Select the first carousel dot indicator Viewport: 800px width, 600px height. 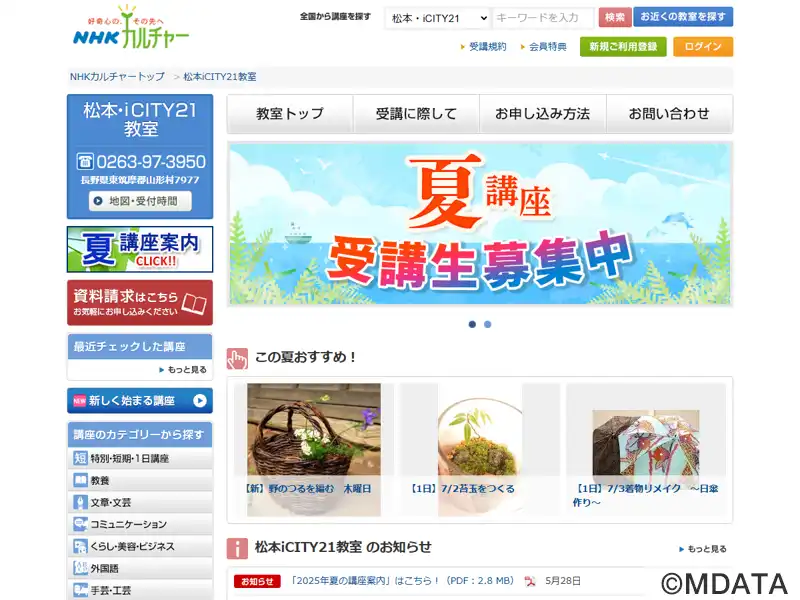[472, 324]
